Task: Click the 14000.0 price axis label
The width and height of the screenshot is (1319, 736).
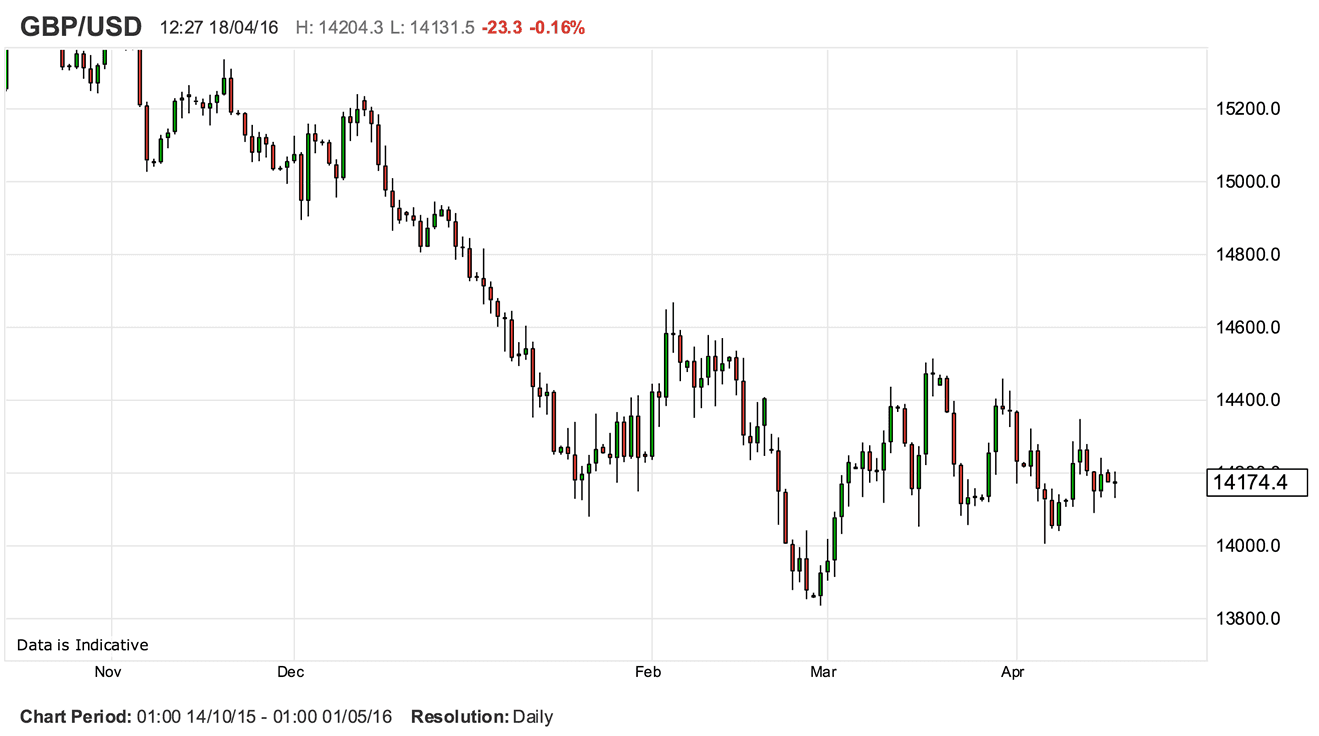Action: 1247,546
